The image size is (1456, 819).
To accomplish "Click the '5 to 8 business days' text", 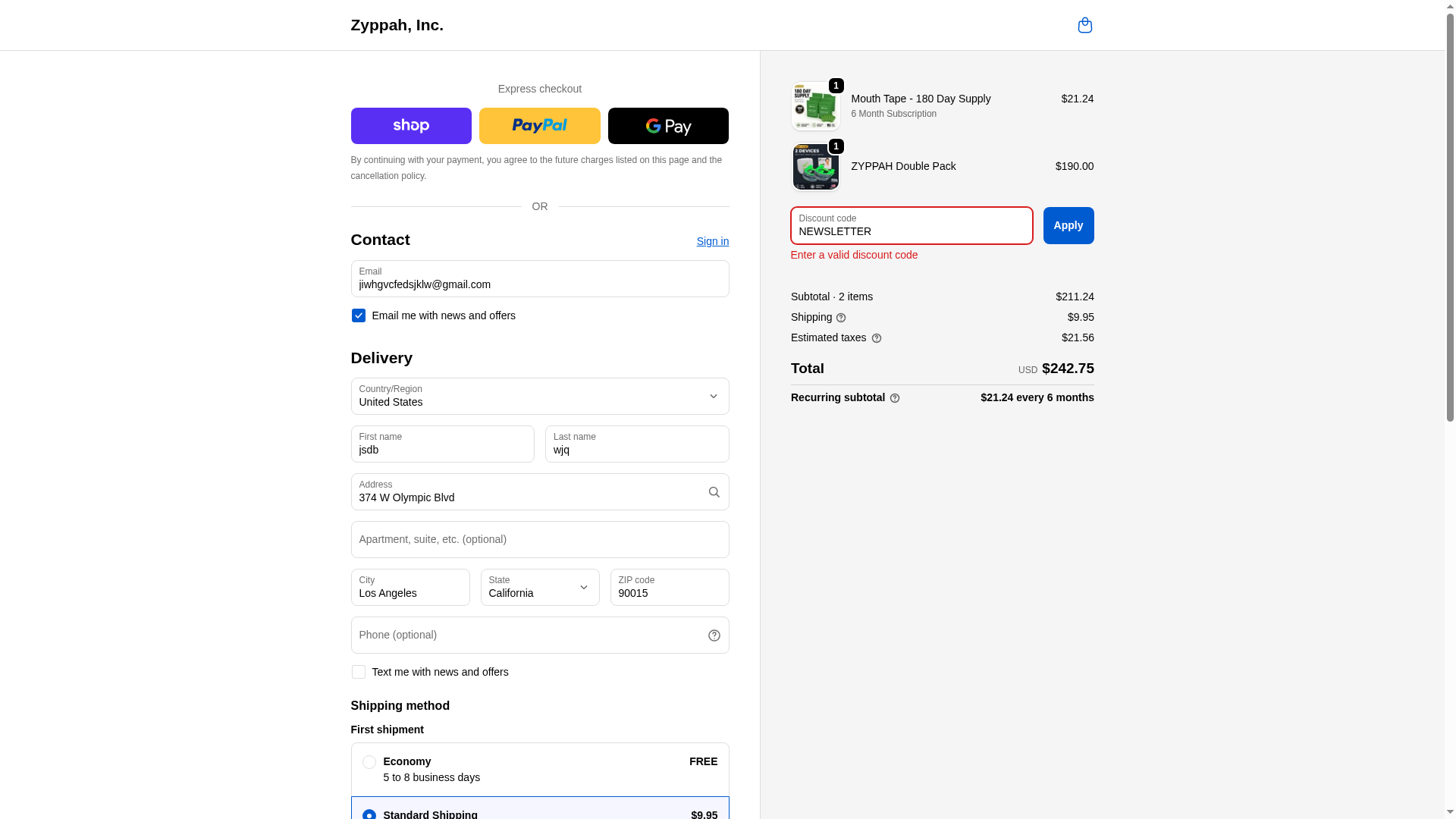I will pos(431,777).
